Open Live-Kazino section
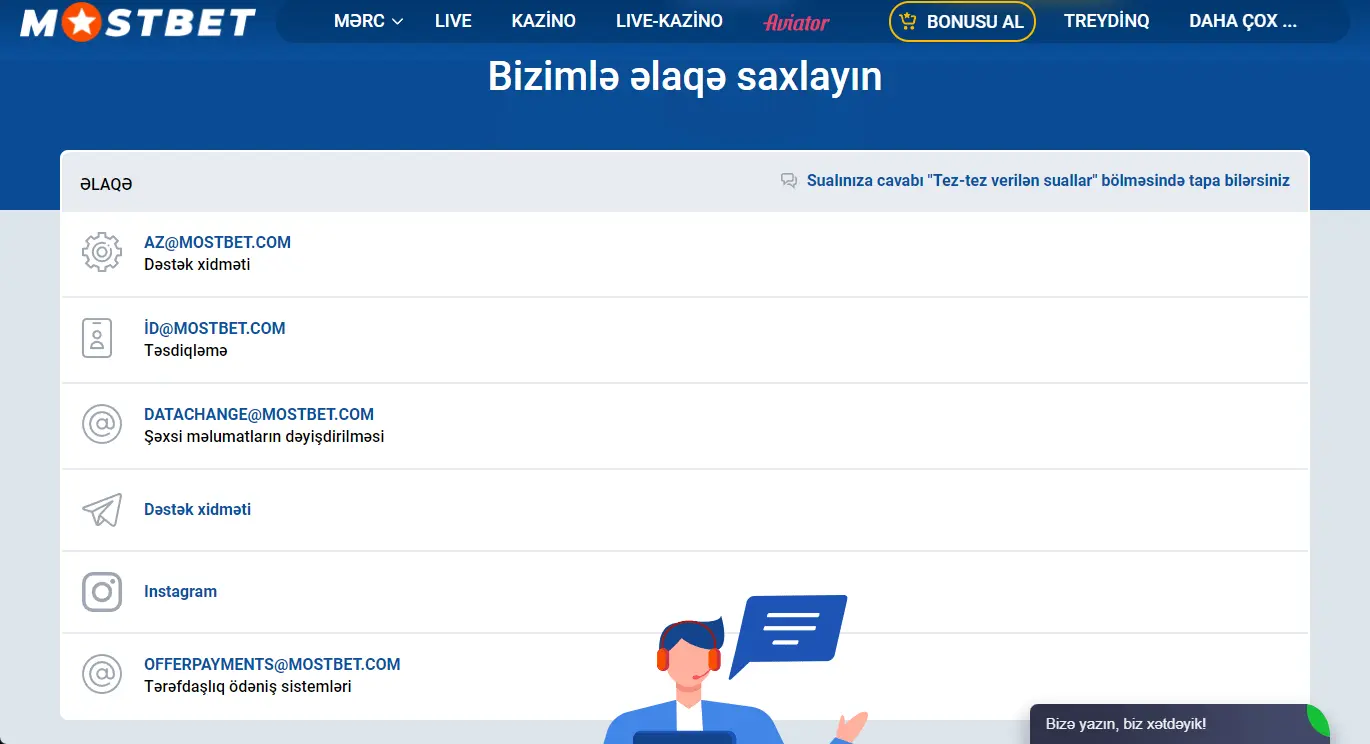Viewport: 1370px width, 744px height. pyautogui.click(x=669, y=21)
